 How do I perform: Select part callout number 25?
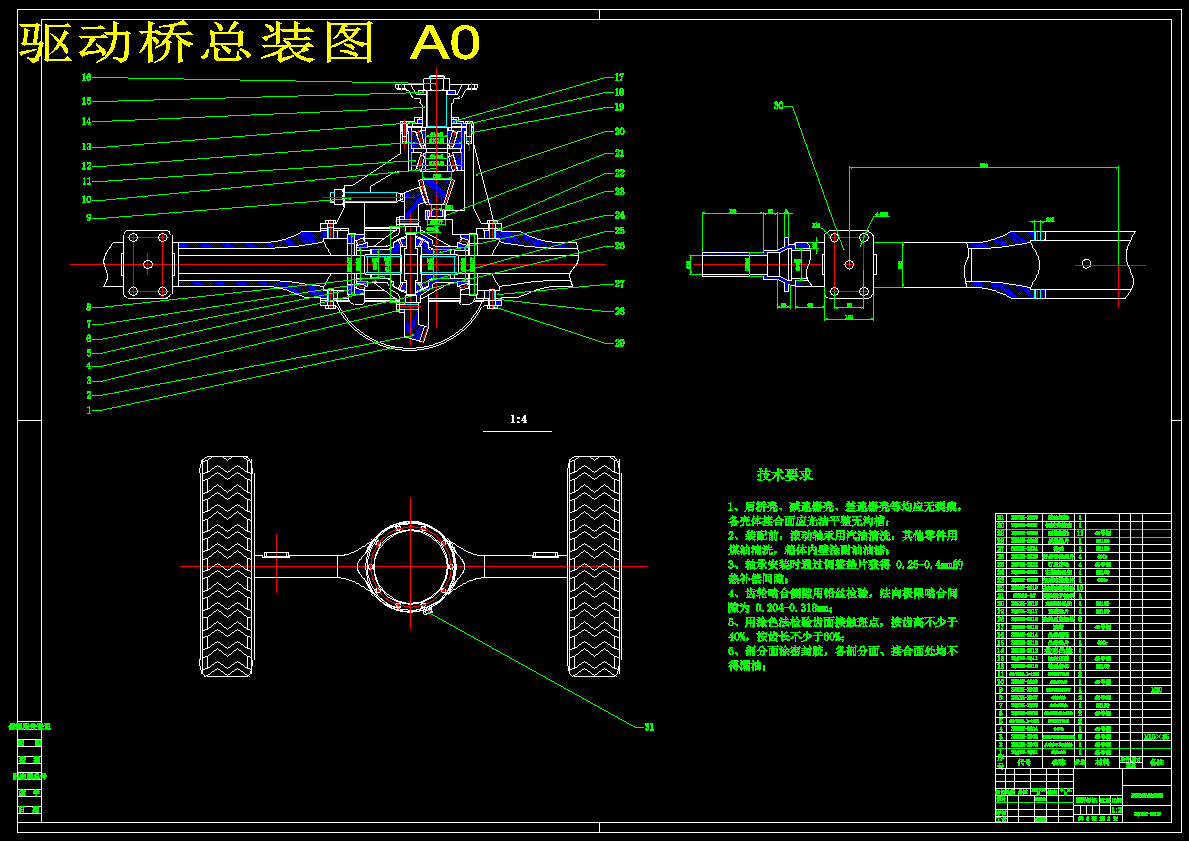coord(620,231)
